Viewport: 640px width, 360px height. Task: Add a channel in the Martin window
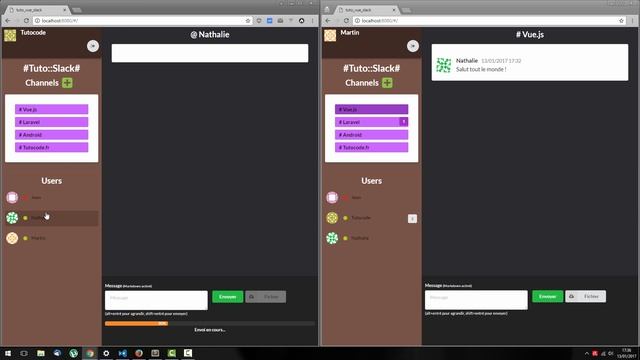(387, 83)
